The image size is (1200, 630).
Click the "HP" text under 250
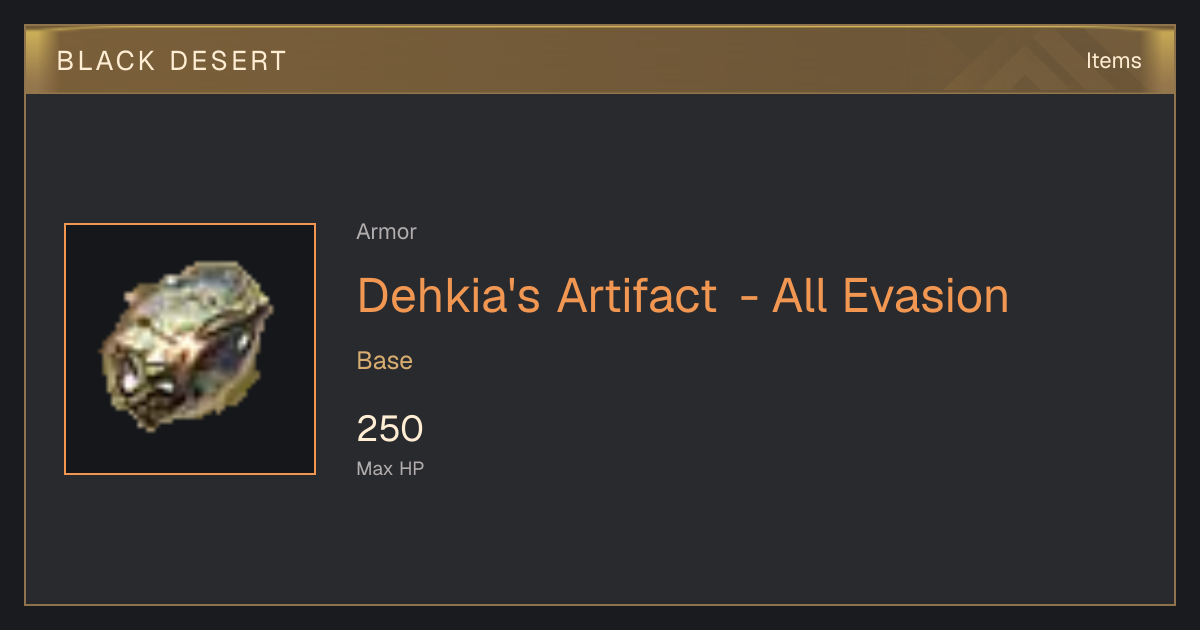412,468
